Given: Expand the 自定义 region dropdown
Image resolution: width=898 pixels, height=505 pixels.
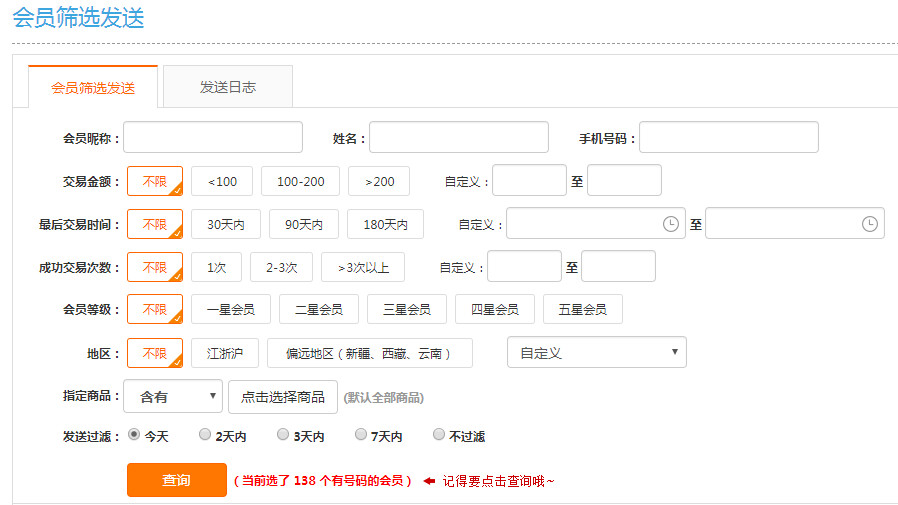Looking at the screenshot, I should (597, 352).
